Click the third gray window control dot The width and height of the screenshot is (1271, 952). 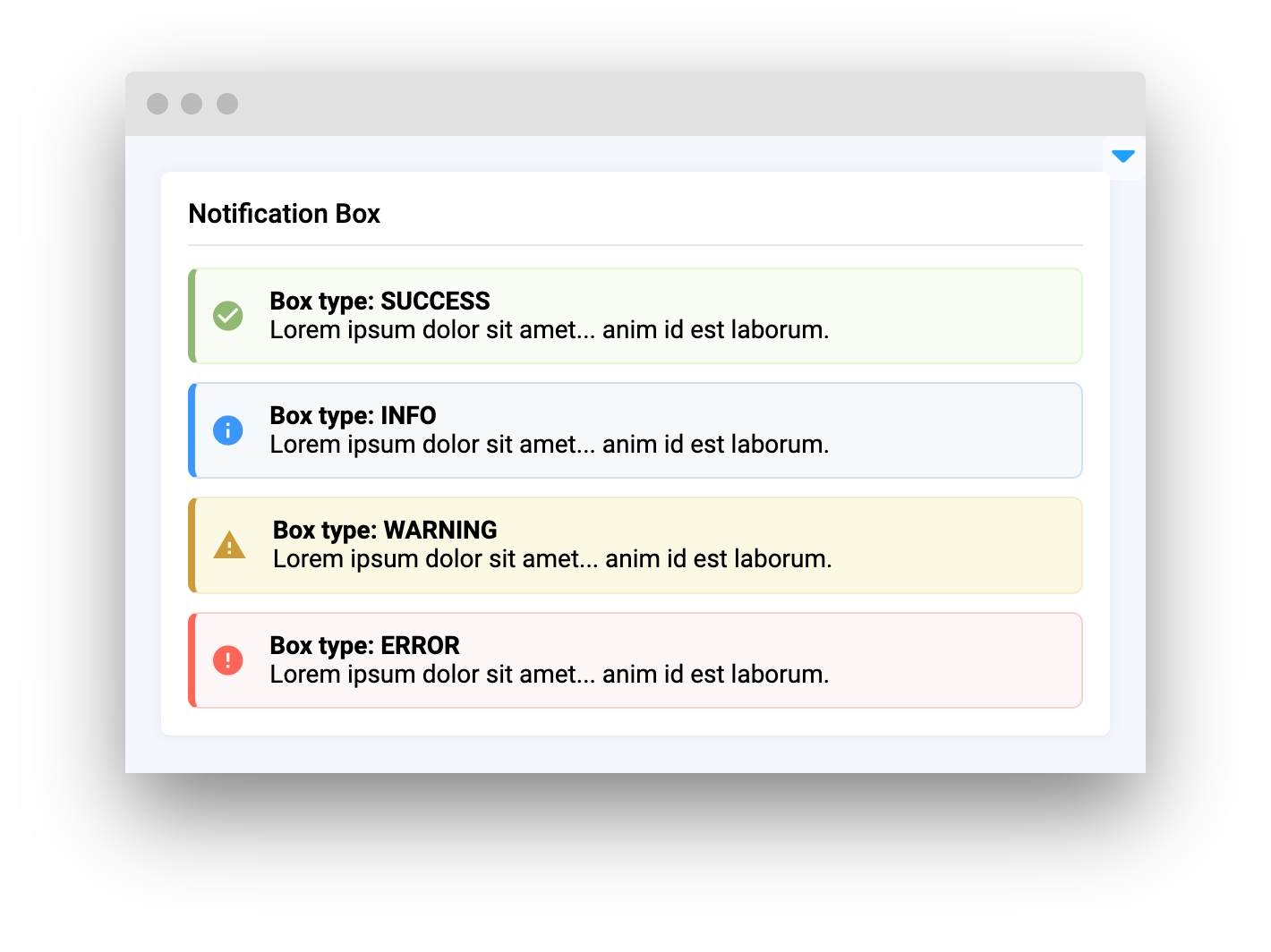pos(227,104)
